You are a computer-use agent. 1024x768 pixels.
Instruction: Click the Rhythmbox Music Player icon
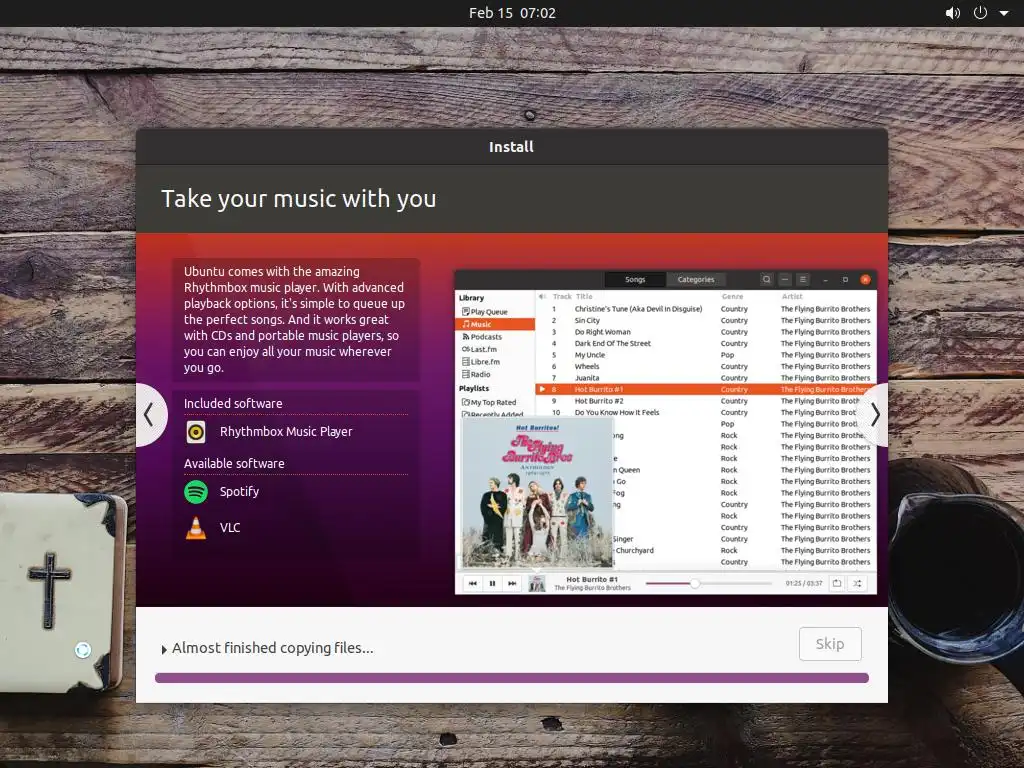point(196,432)
